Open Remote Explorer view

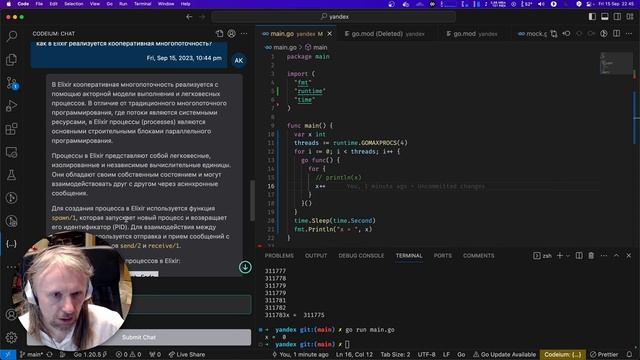(x=11, y=152)
